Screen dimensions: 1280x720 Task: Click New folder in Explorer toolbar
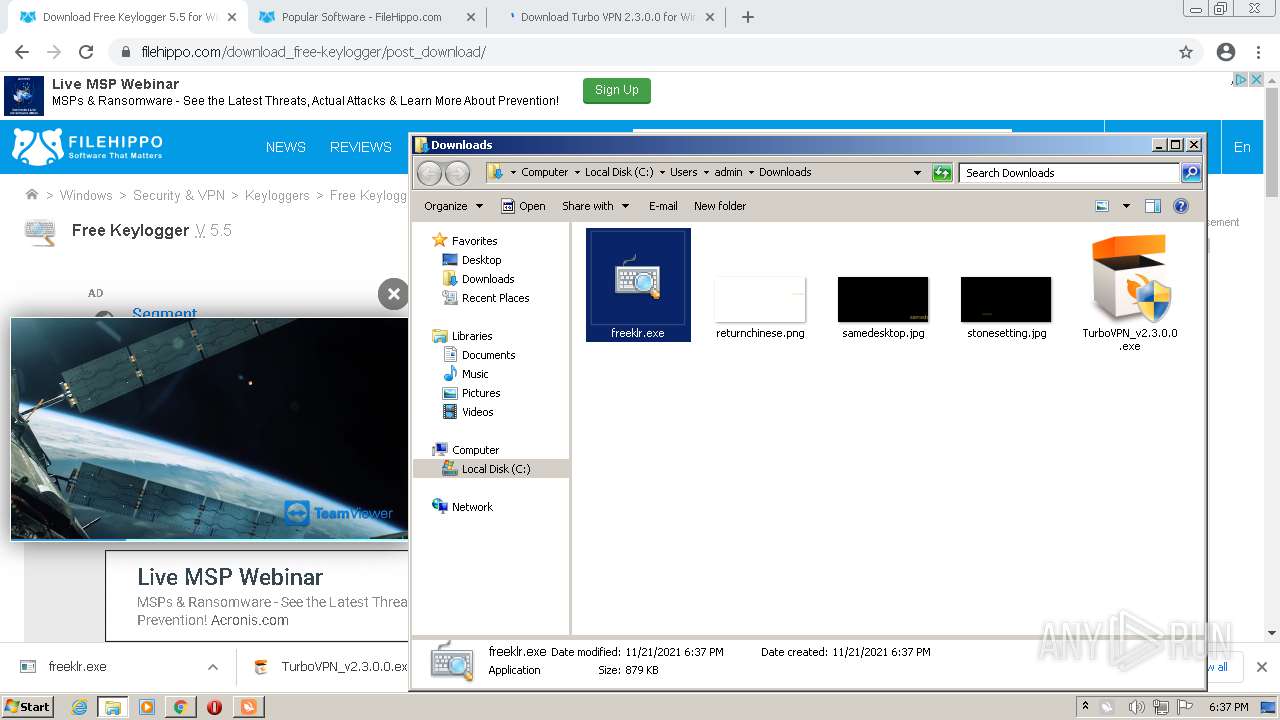point(720,206)
